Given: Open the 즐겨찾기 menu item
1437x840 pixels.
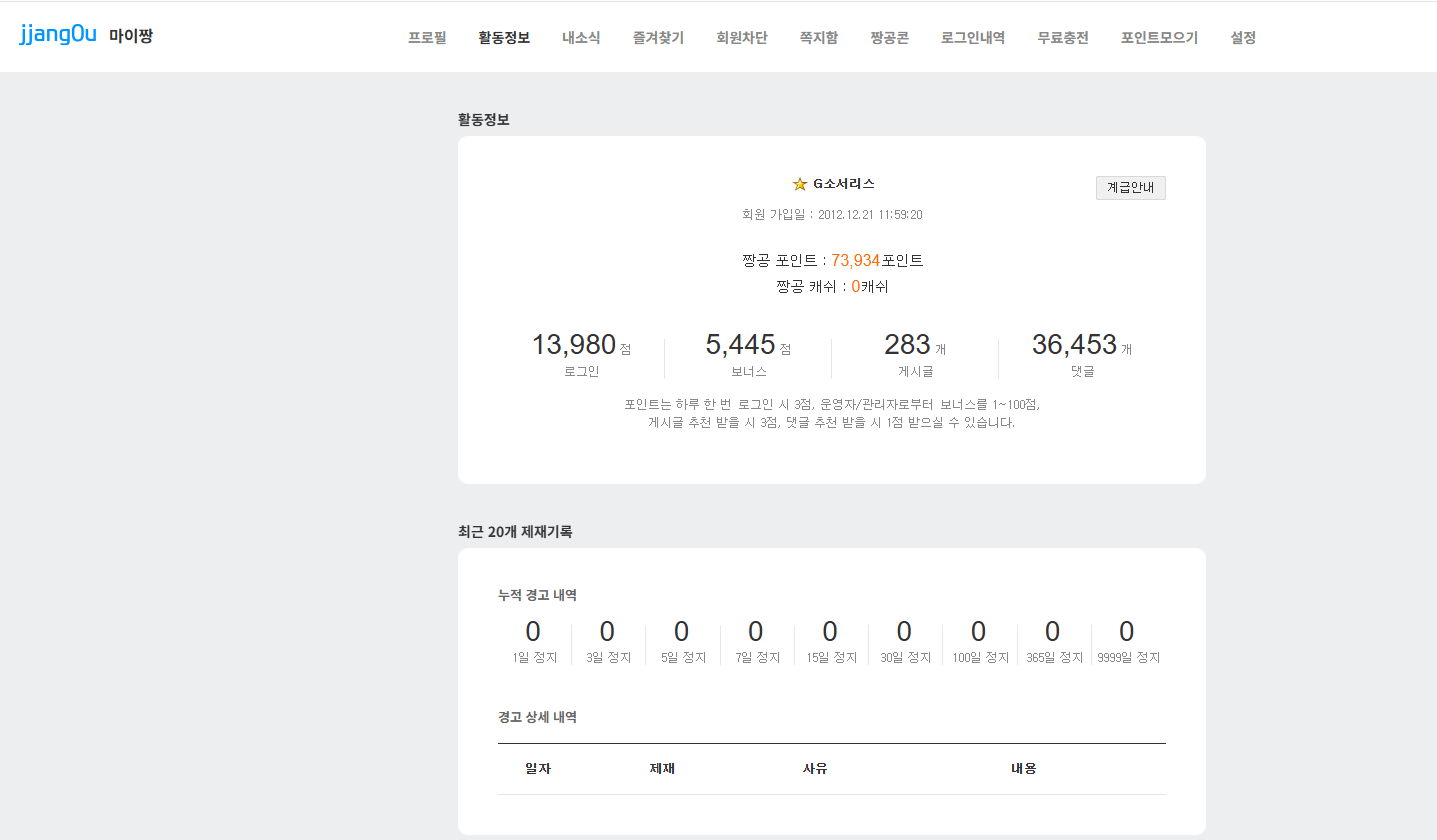Looking at the screenshot, I should (x=658, y=38).
